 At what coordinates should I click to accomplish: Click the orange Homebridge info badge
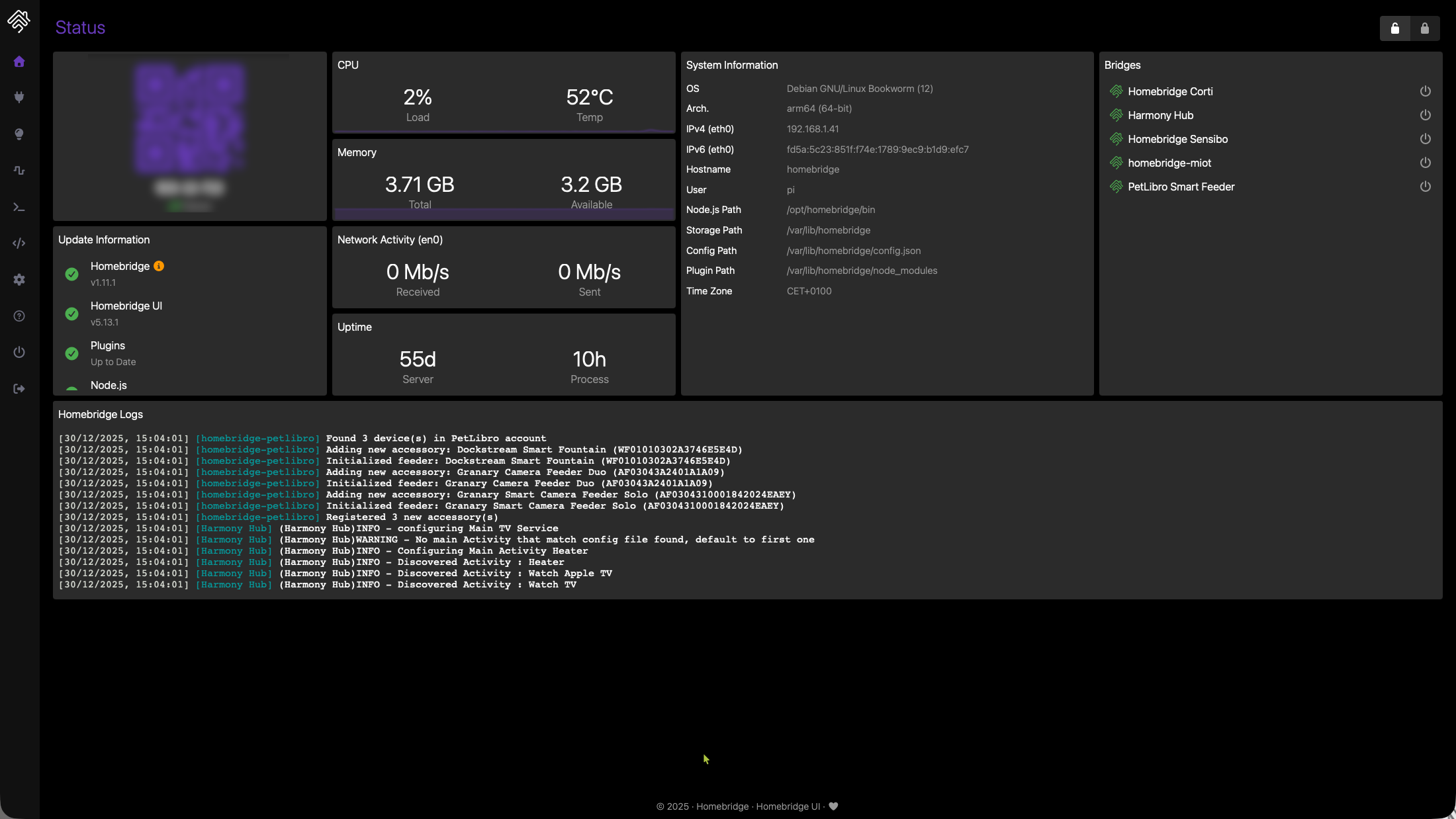pos(159,266)
